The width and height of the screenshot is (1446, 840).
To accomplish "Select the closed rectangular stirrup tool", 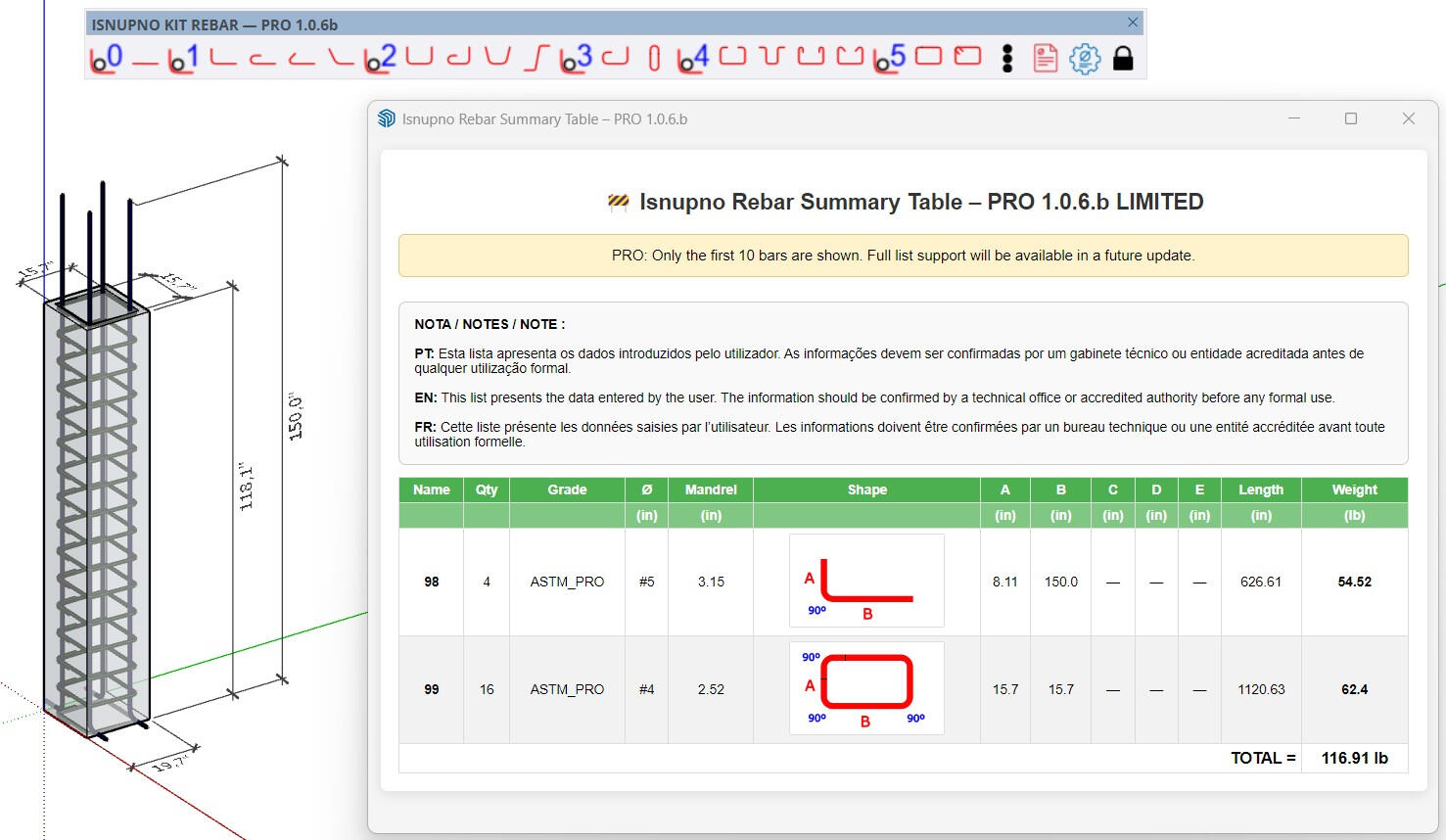I will 928,57.
